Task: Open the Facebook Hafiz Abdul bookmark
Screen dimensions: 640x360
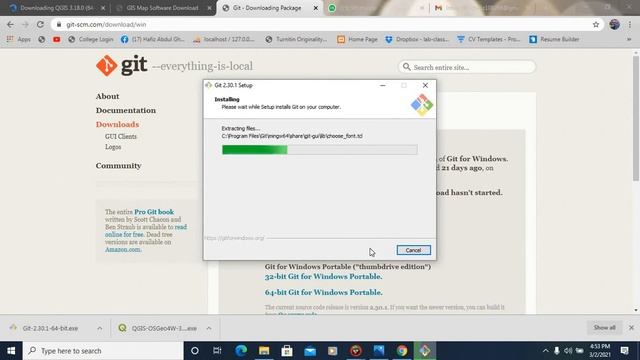Action: pyautogui.click(x=153, y=40)
